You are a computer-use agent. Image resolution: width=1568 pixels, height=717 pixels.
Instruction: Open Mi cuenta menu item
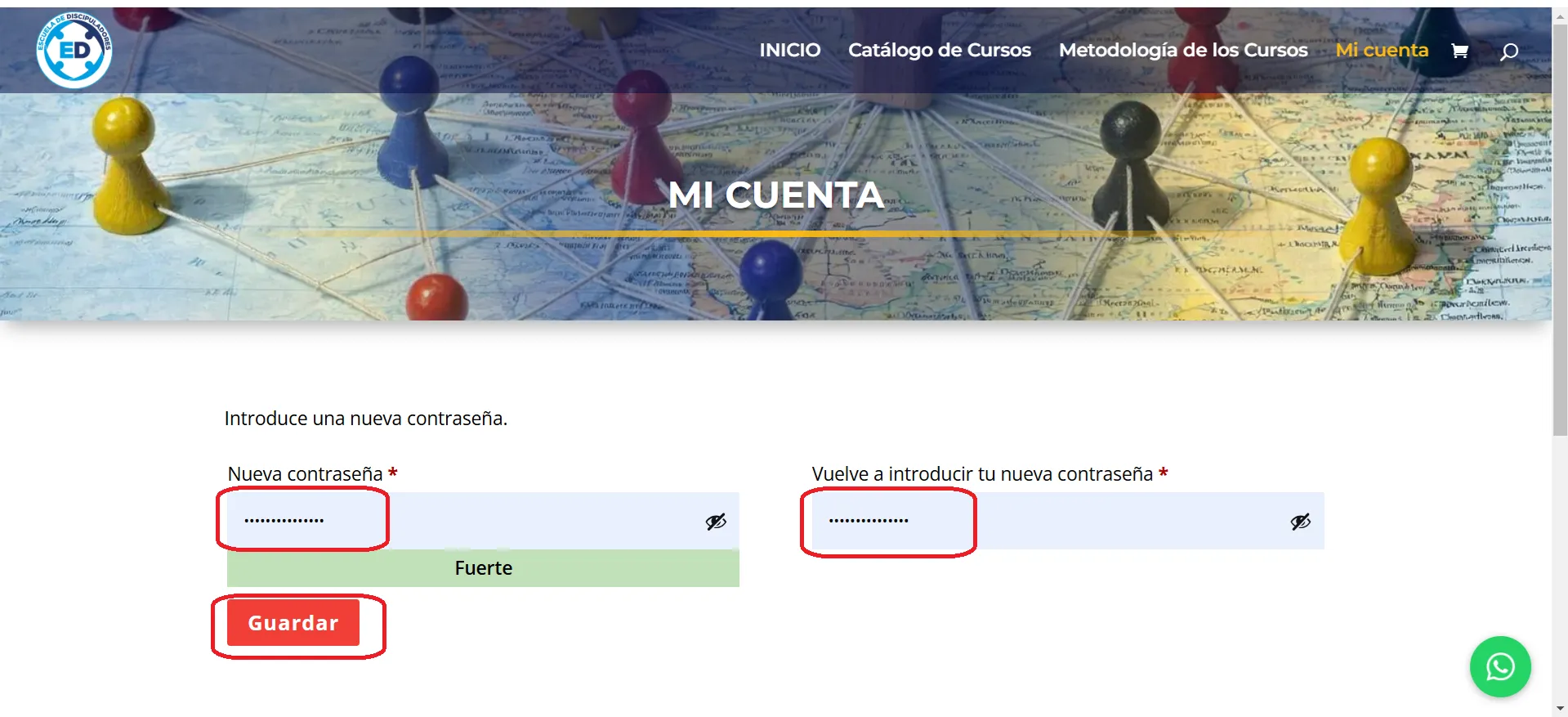[1382, 50]
